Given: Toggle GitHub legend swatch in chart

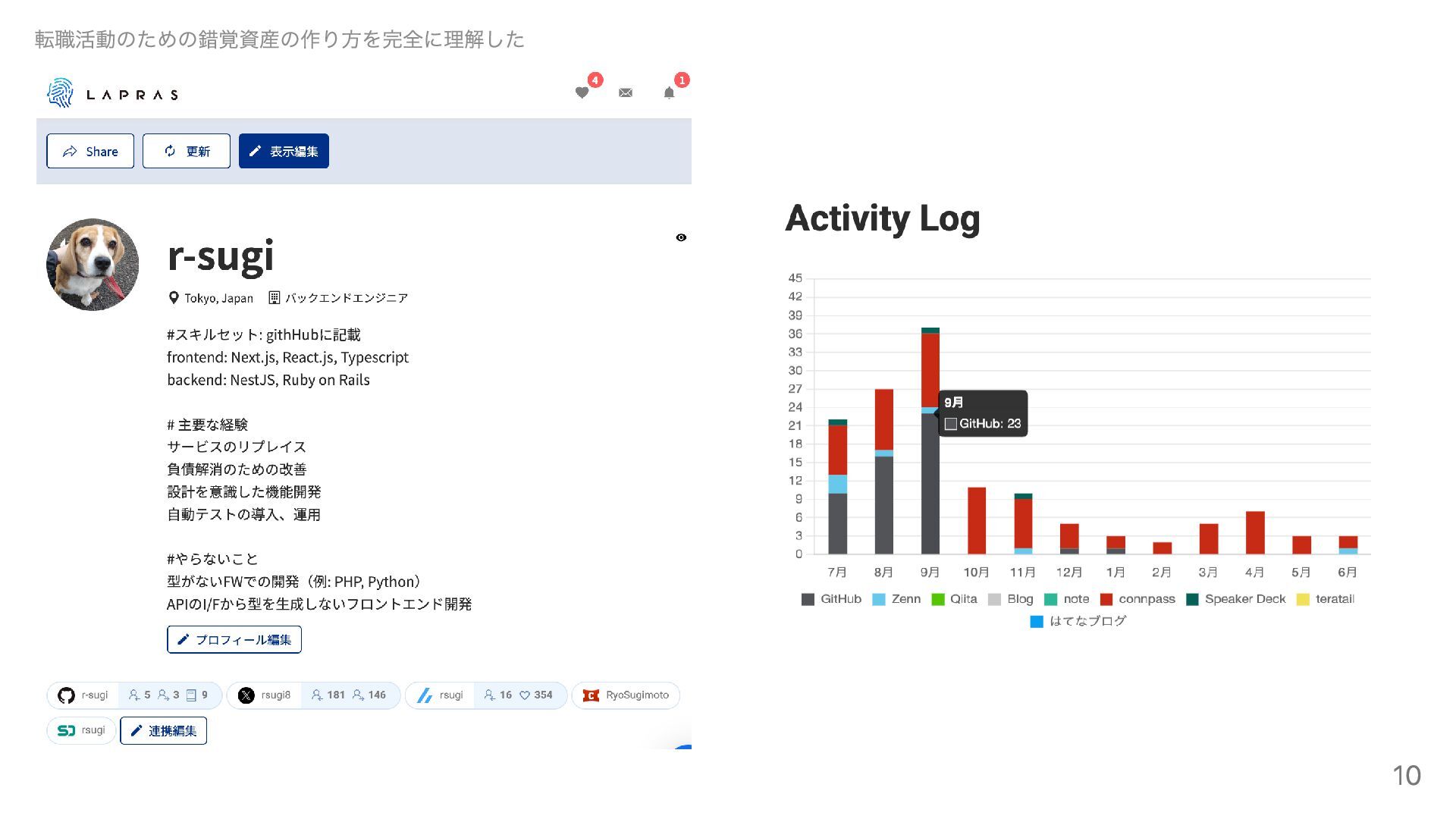Looking at the screenshot, I should point(808,599).
